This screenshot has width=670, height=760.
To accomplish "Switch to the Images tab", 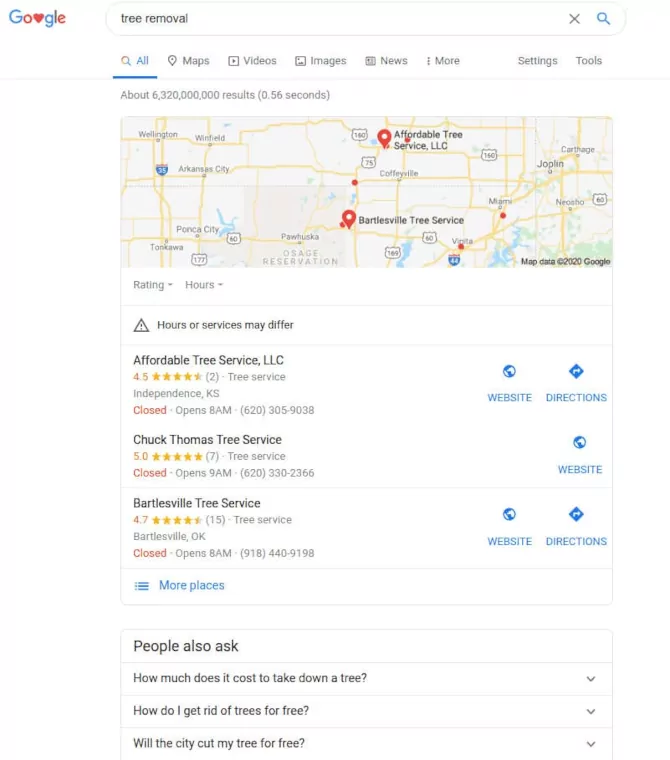I will click(x=321, y=61).
